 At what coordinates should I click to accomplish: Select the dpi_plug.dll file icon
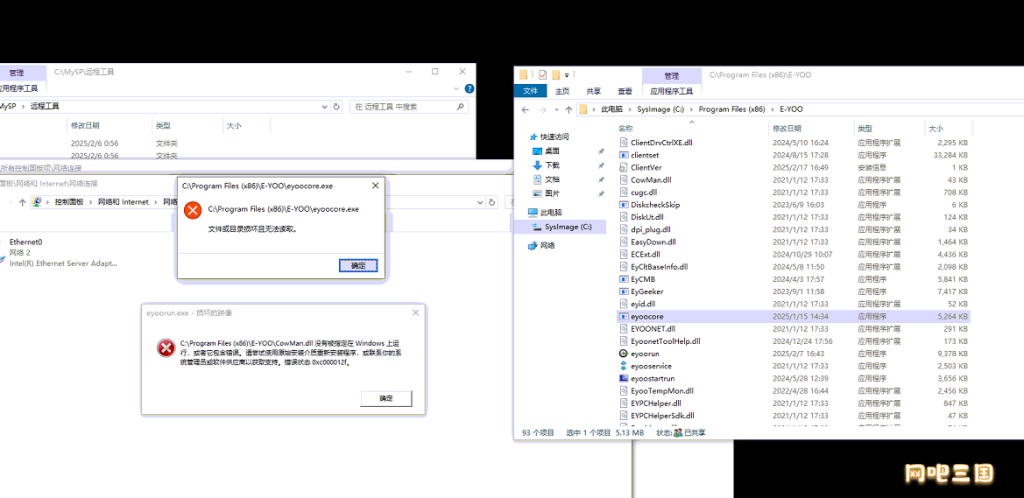[623, 229]
